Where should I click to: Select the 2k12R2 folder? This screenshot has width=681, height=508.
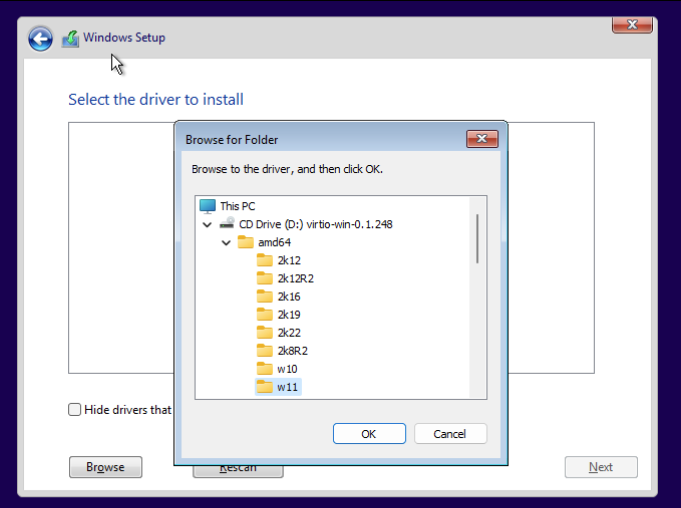tap(295, 279)
